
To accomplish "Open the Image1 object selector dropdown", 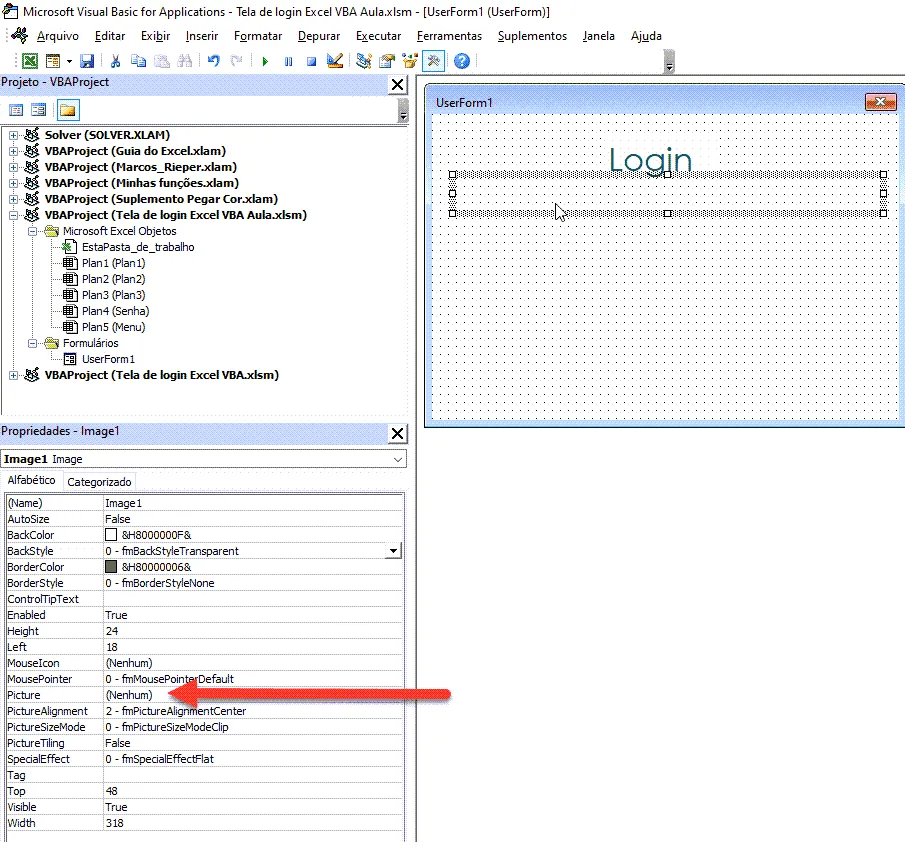I will (x=398, y=459).
